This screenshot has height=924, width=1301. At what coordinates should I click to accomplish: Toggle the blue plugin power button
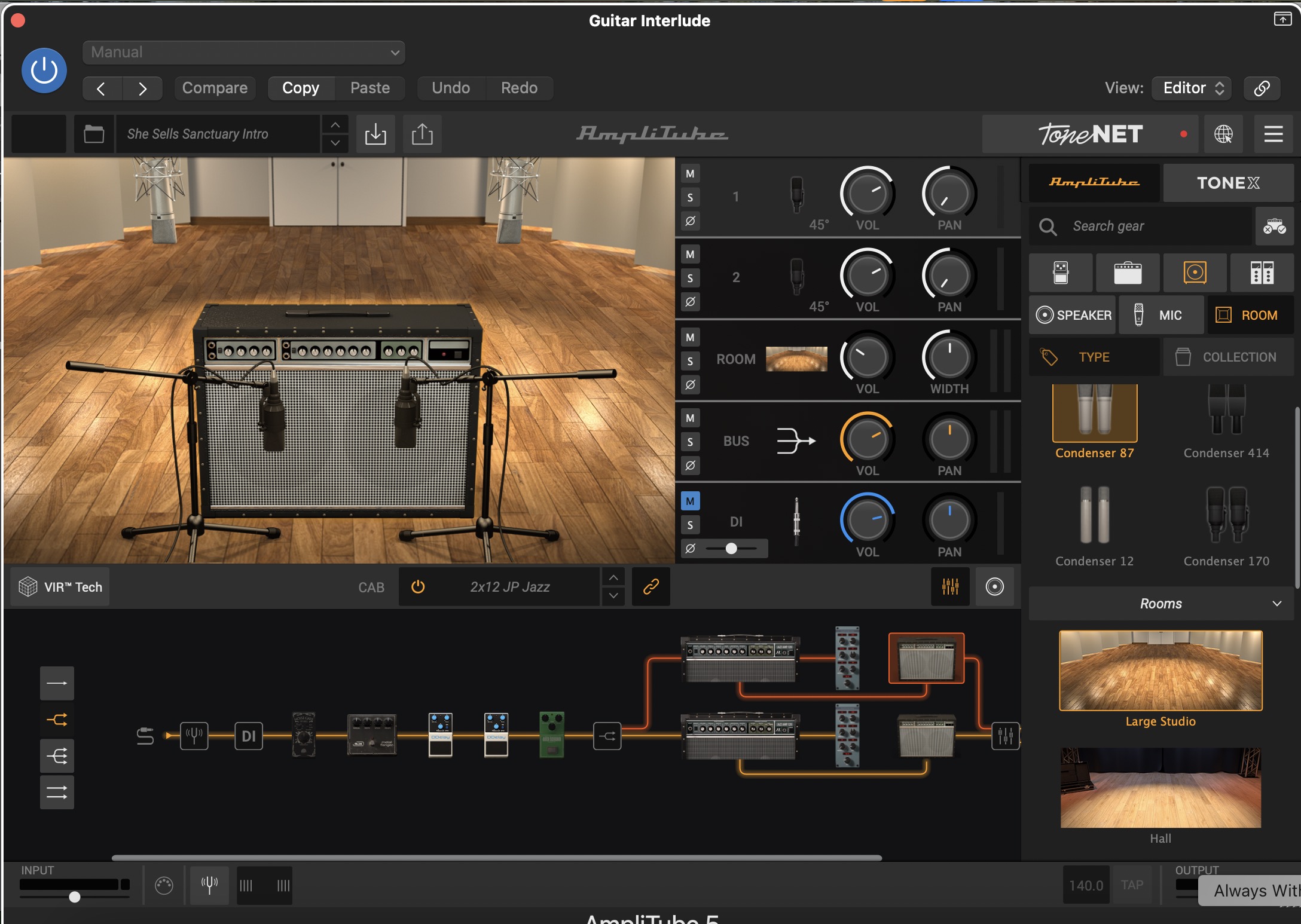tap(44, 71)
